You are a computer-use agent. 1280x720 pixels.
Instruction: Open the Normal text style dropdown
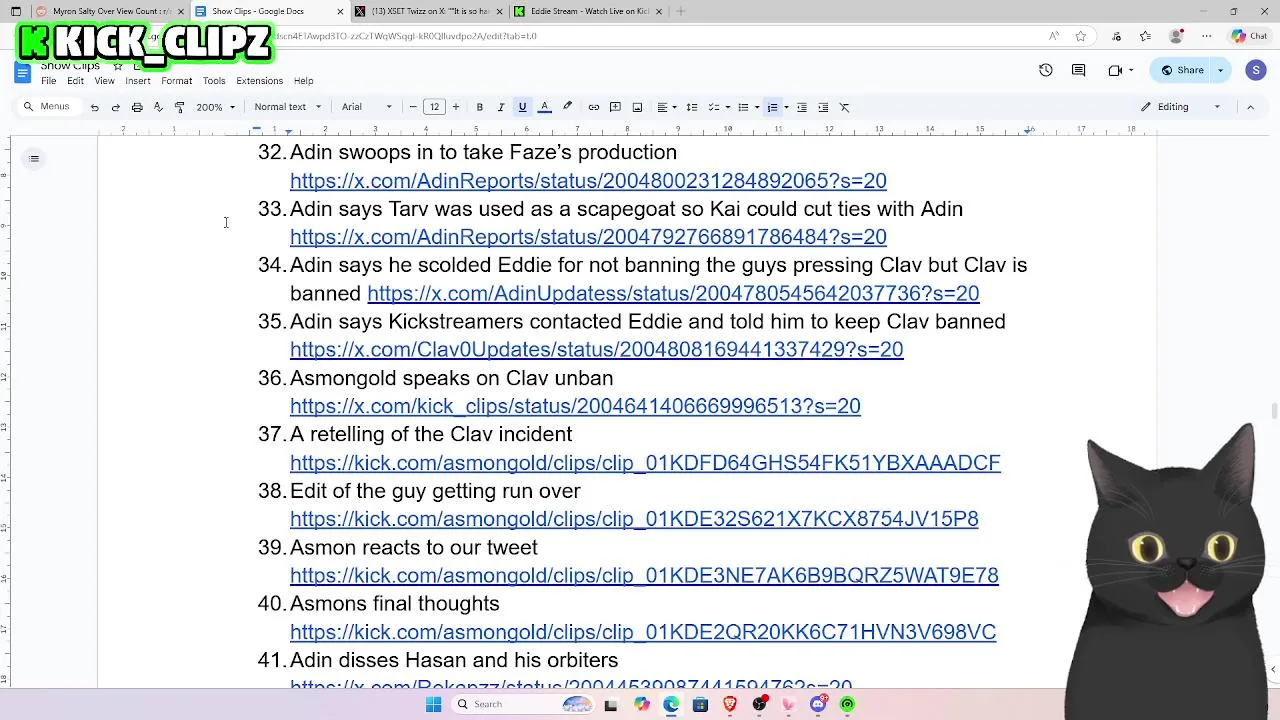288,107
